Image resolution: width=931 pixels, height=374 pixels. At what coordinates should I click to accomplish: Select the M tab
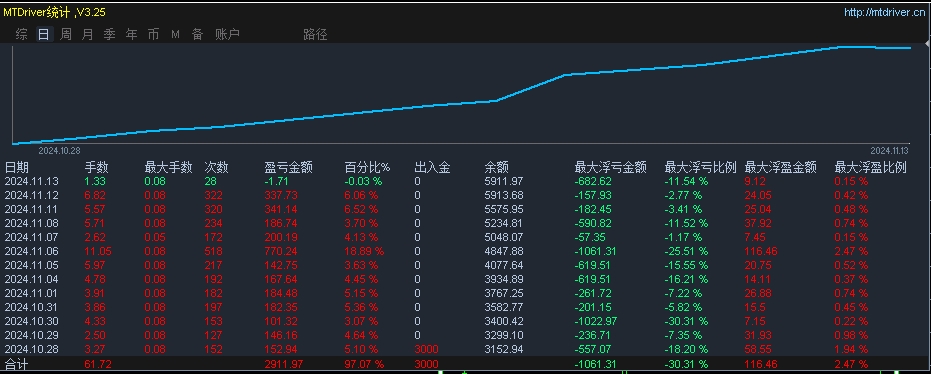click(175, 34)
